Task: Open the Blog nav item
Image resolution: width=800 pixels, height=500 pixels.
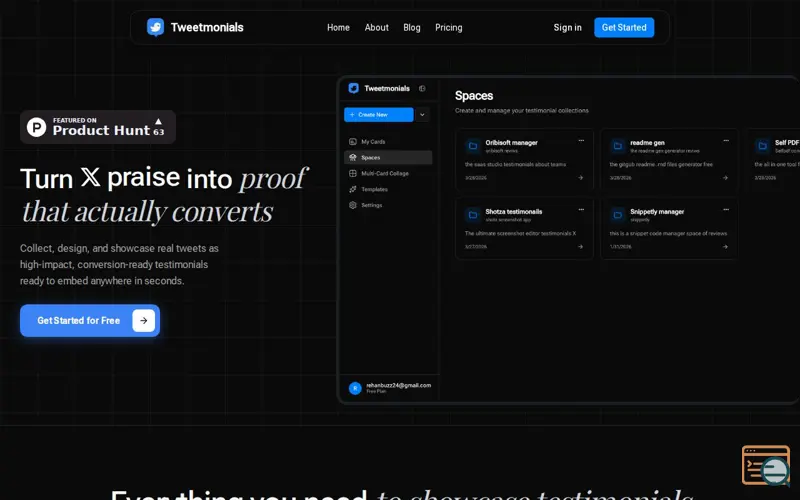Action: pyautogui.click(x=412, y=28)
